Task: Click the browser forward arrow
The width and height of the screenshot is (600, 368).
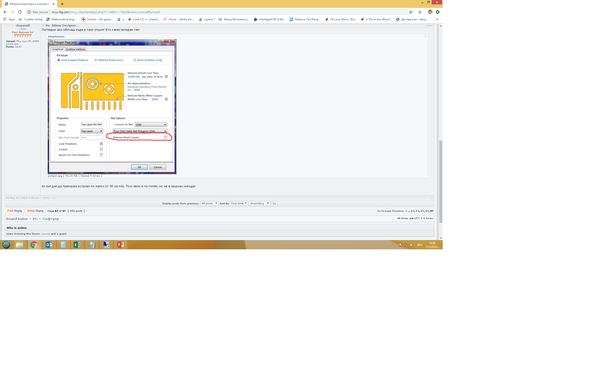Action: pos(12,12)
